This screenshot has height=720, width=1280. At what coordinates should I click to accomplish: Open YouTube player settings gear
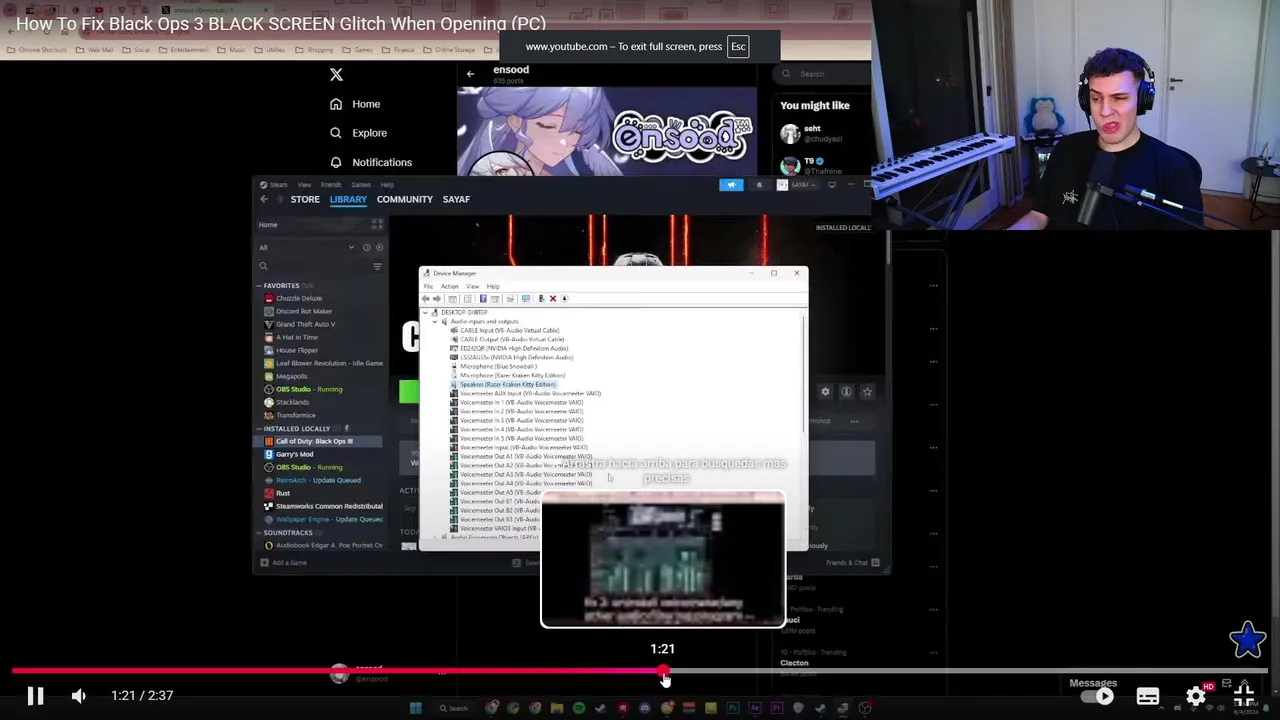click(1196, 696)
